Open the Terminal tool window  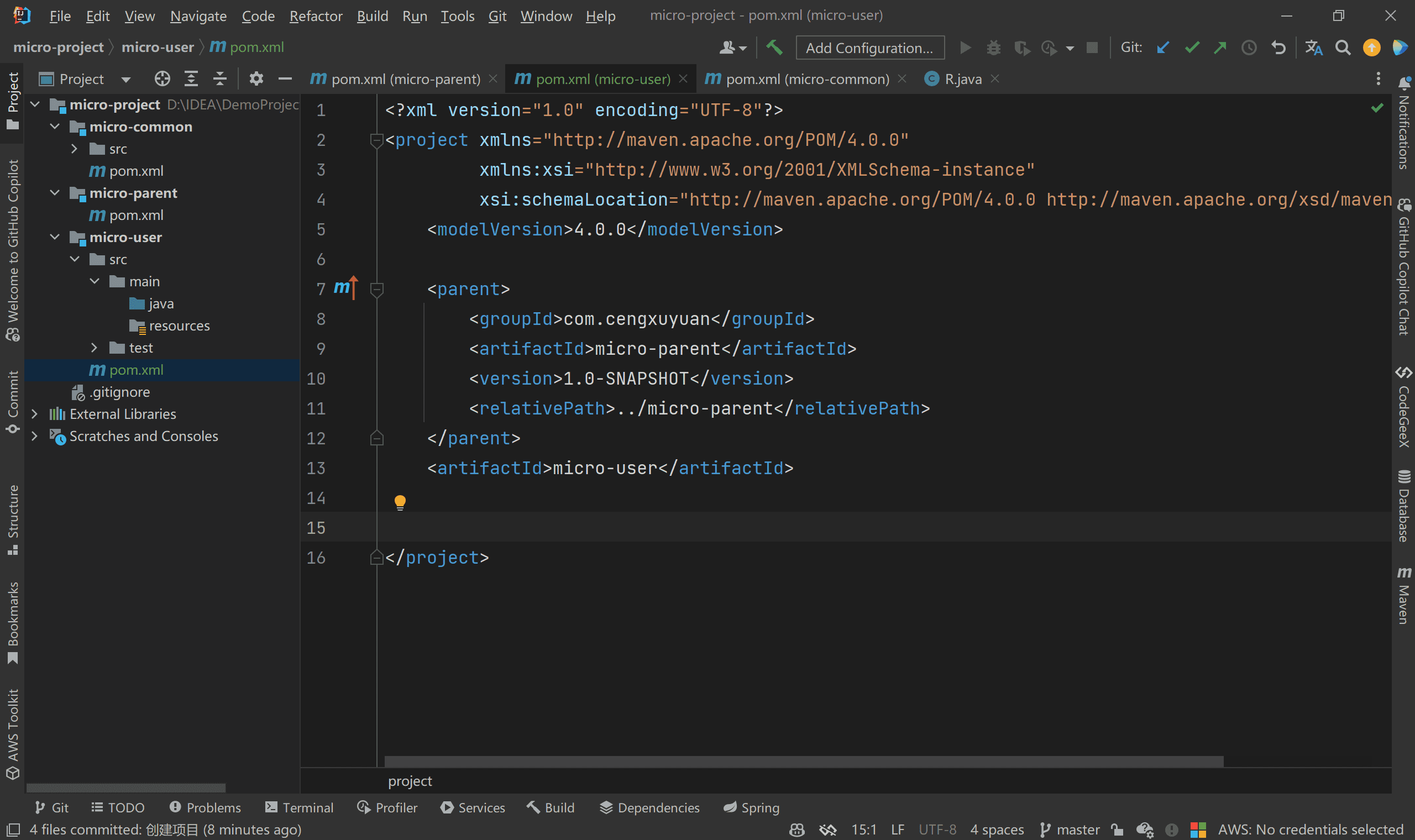click(x=300, y=808)
